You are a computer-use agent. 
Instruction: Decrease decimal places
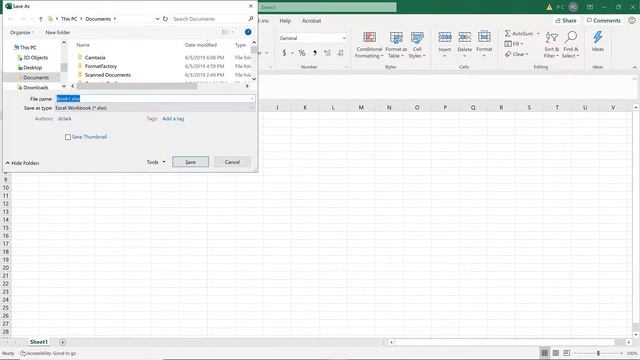[340, 53]
